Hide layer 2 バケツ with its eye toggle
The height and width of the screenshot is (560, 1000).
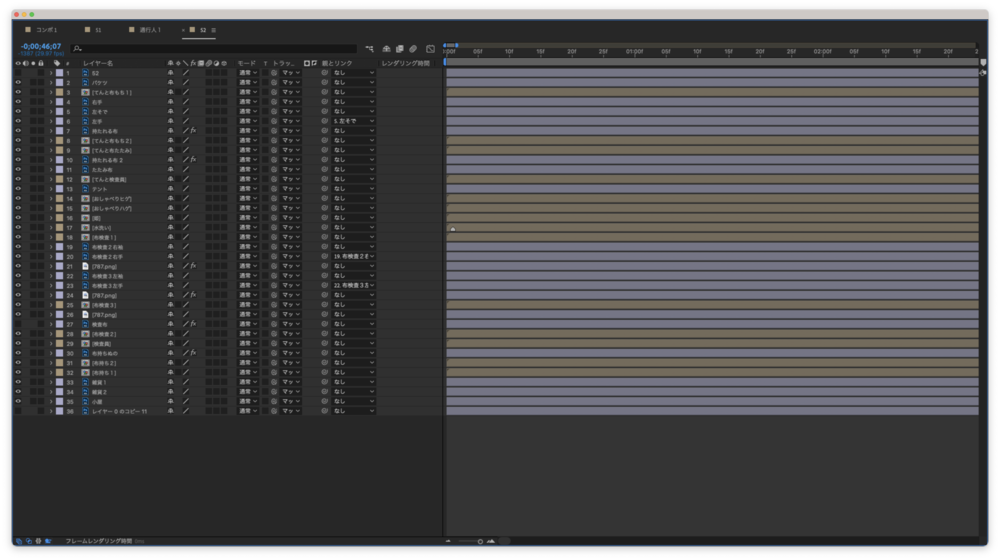coord(18,83)
